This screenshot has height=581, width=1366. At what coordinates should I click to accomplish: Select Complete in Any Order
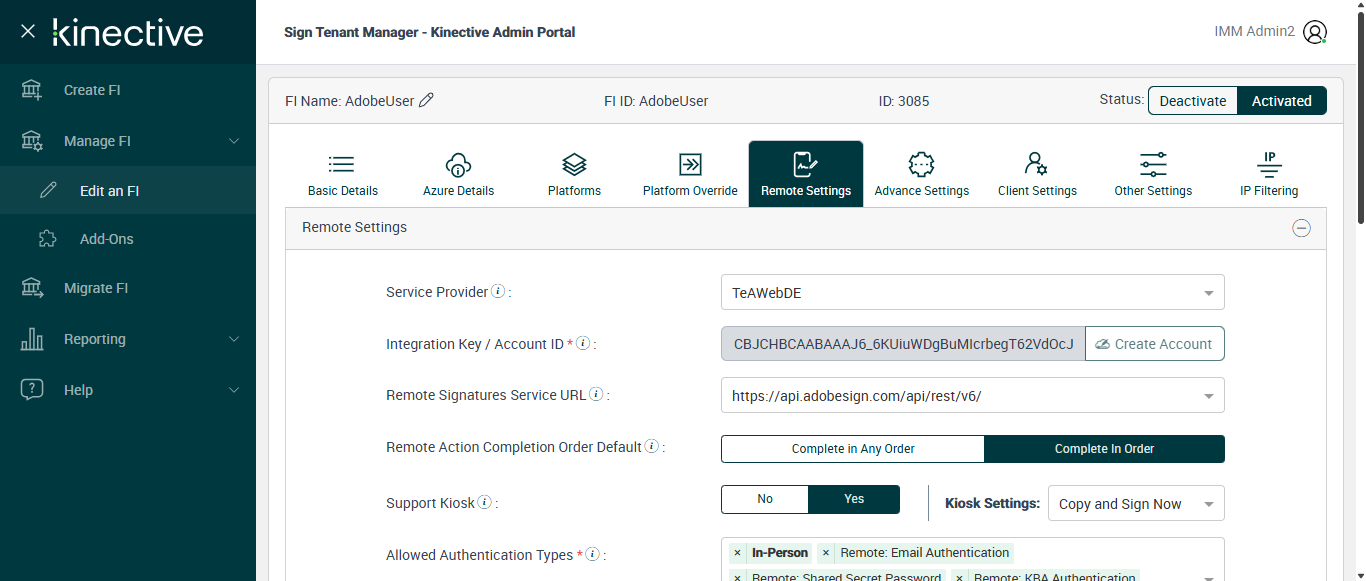(x=853, y=449)
